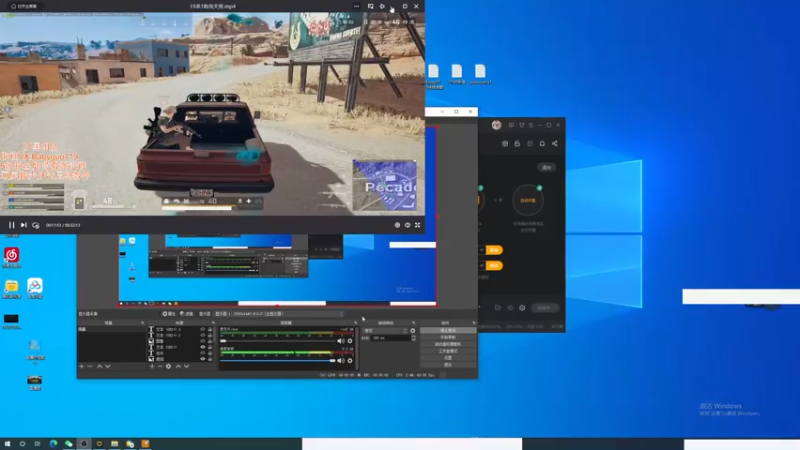The height and width of the screenshot is (450, 800).
Task: Pop out the Controls dock panel
Action: tap(473, 323)
